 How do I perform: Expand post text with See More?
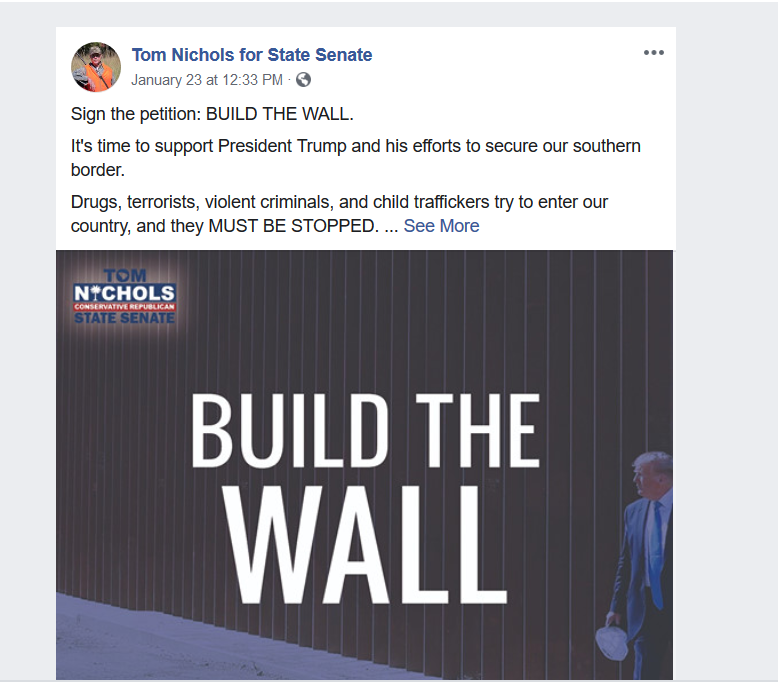[441, 226]
